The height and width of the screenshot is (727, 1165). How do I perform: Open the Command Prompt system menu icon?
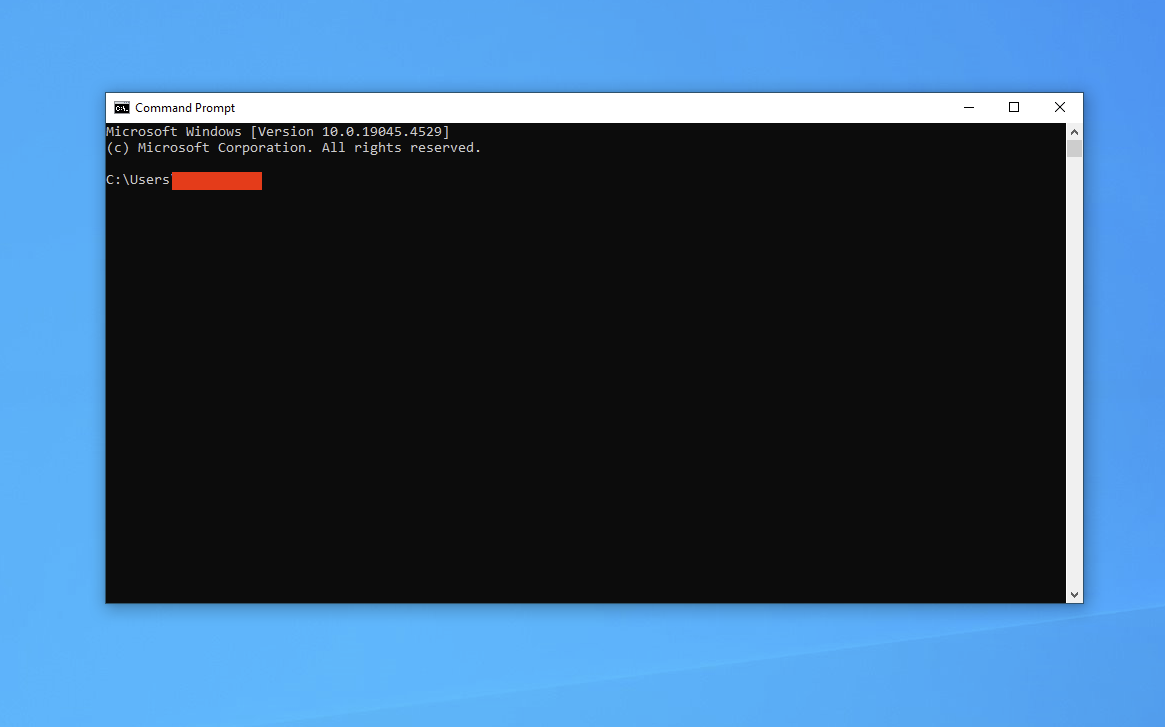121,108
